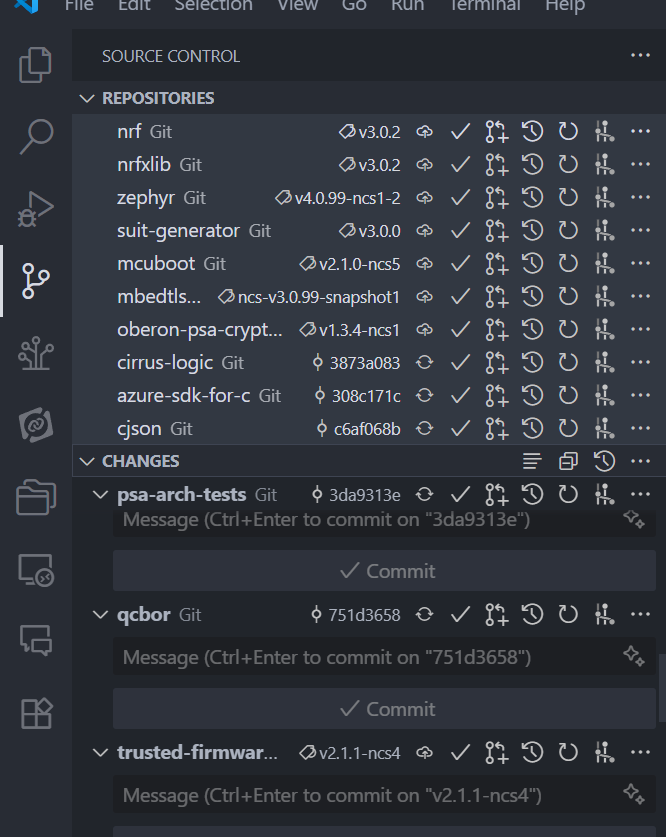666x837 pixels.
Task: Select the nrfxlib repository row
Action: [x=369, y=164]
